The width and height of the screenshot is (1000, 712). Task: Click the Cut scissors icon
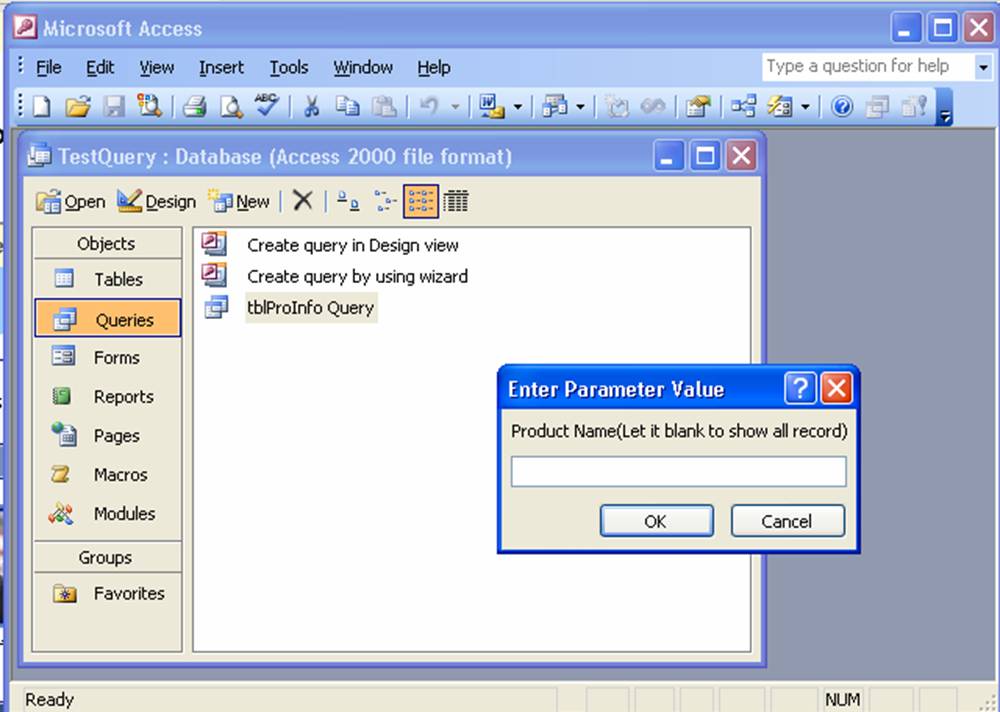311,107
